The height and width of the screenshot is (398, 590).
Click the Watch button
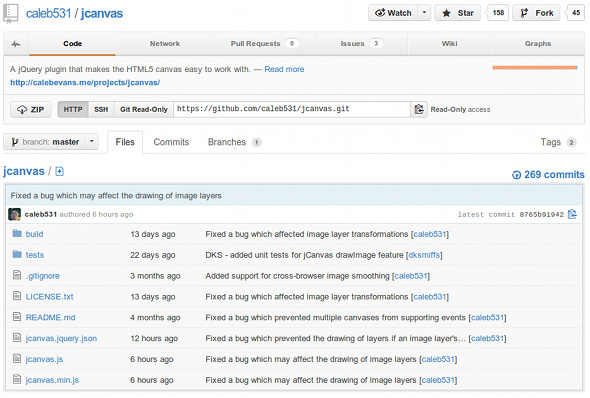click(x=393, y=13)
